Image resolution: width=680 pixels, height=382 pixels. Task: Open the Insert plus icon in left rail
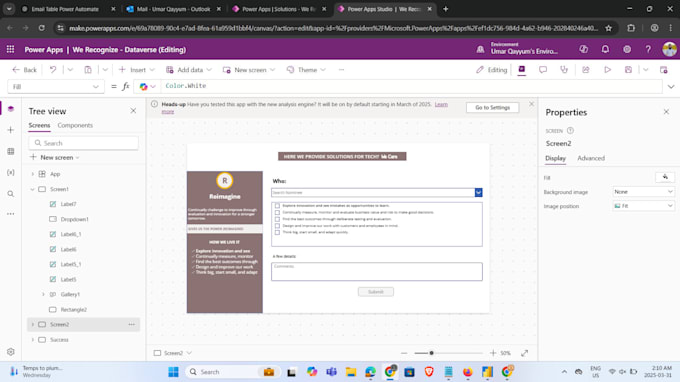11,130
